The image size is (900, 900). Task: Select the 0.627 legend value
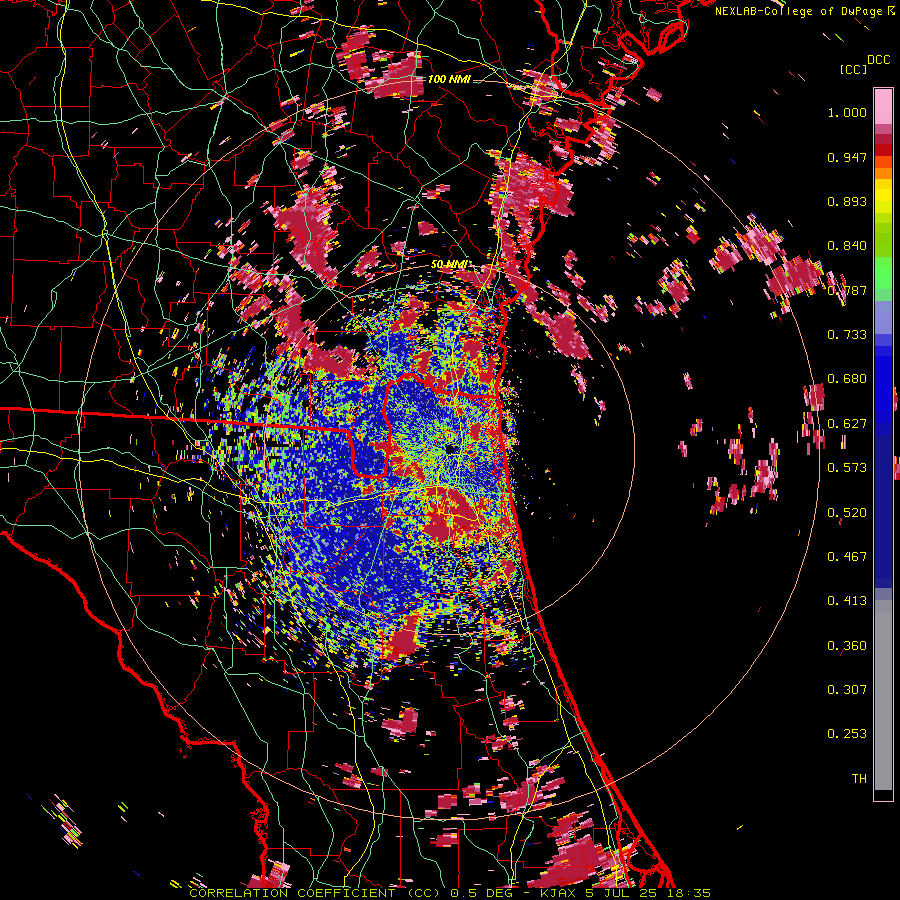(847, 424)
